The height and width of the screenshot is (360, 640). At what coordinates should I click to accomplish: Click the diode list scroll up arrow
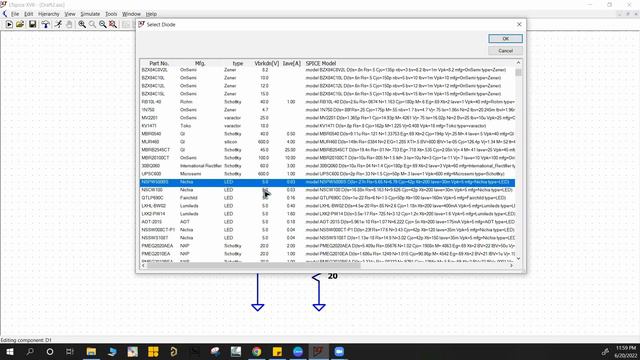518,62
